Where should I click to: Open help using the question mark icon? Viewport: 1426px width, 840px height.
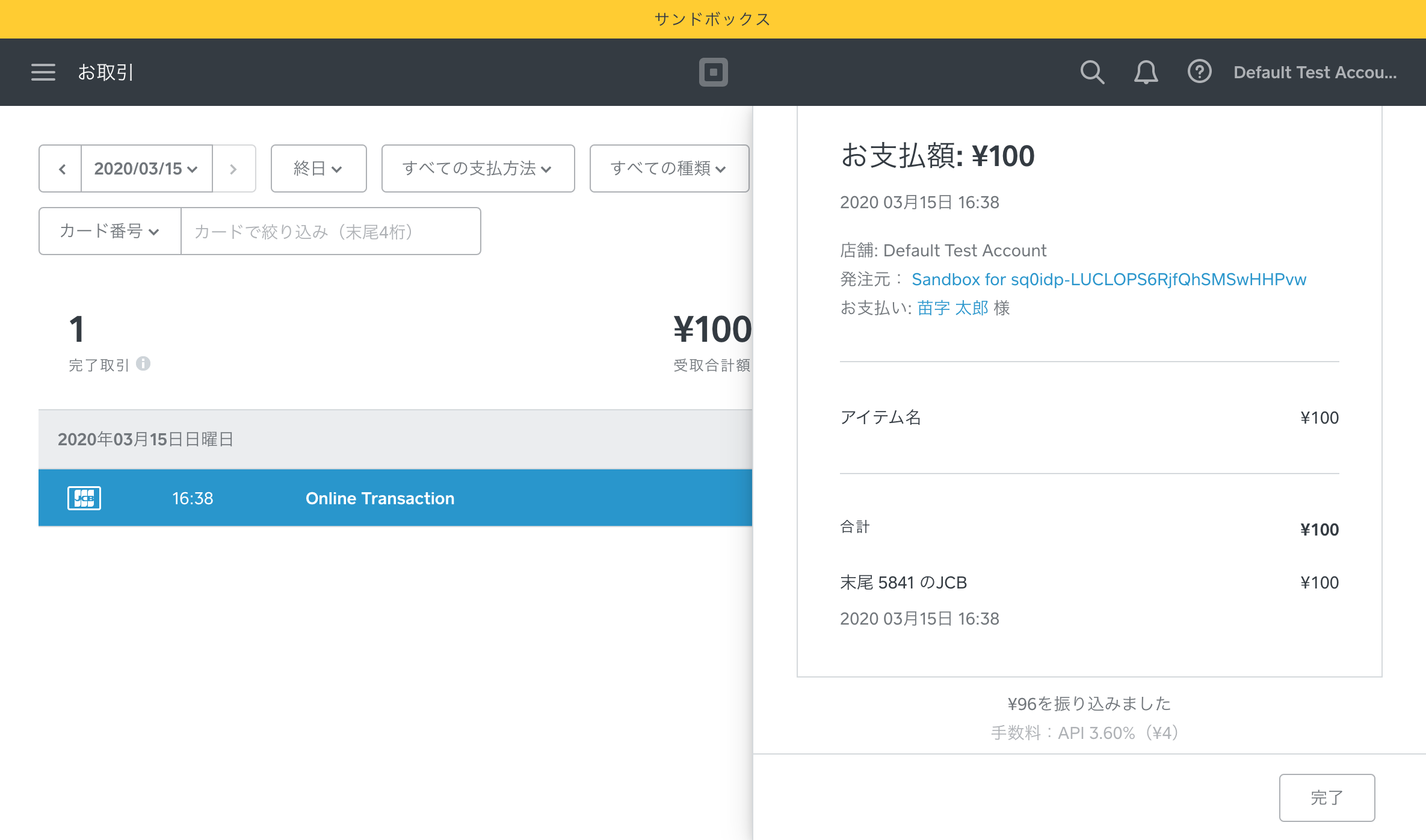click(1199, 72)
